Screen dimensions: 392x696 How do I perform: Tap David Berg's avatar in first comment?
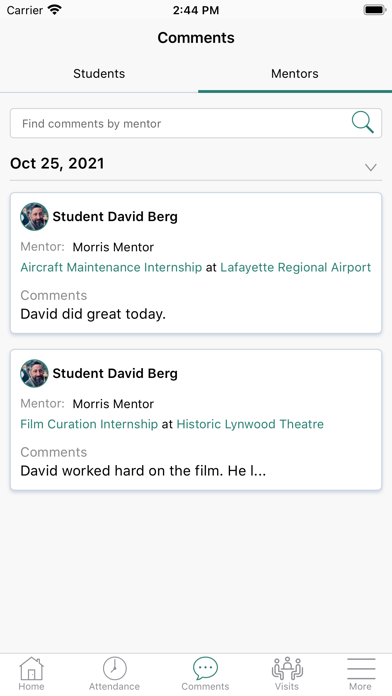(x=34, y=217)
